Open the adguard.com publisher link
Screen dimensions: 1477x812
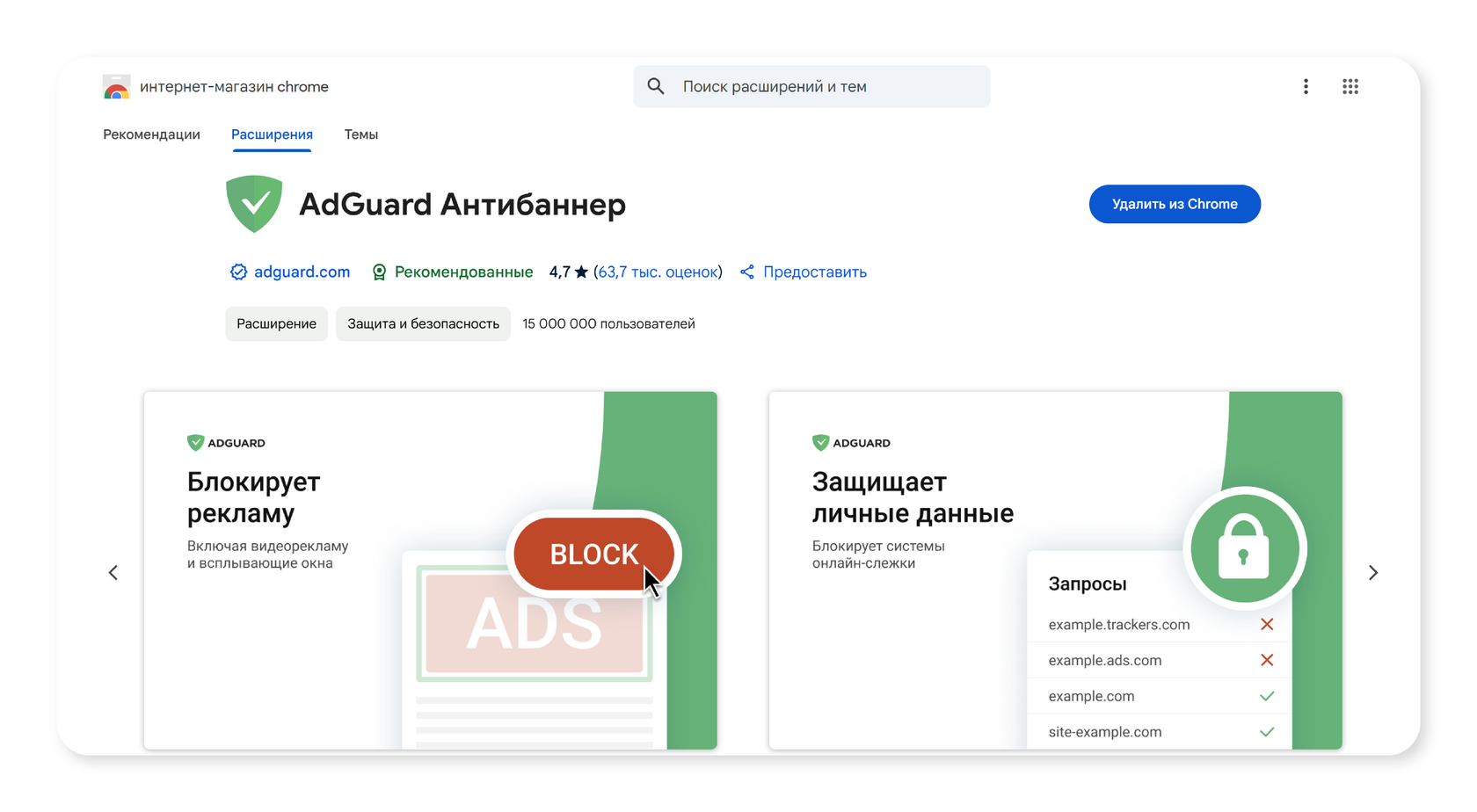click(x=302, y=272)
